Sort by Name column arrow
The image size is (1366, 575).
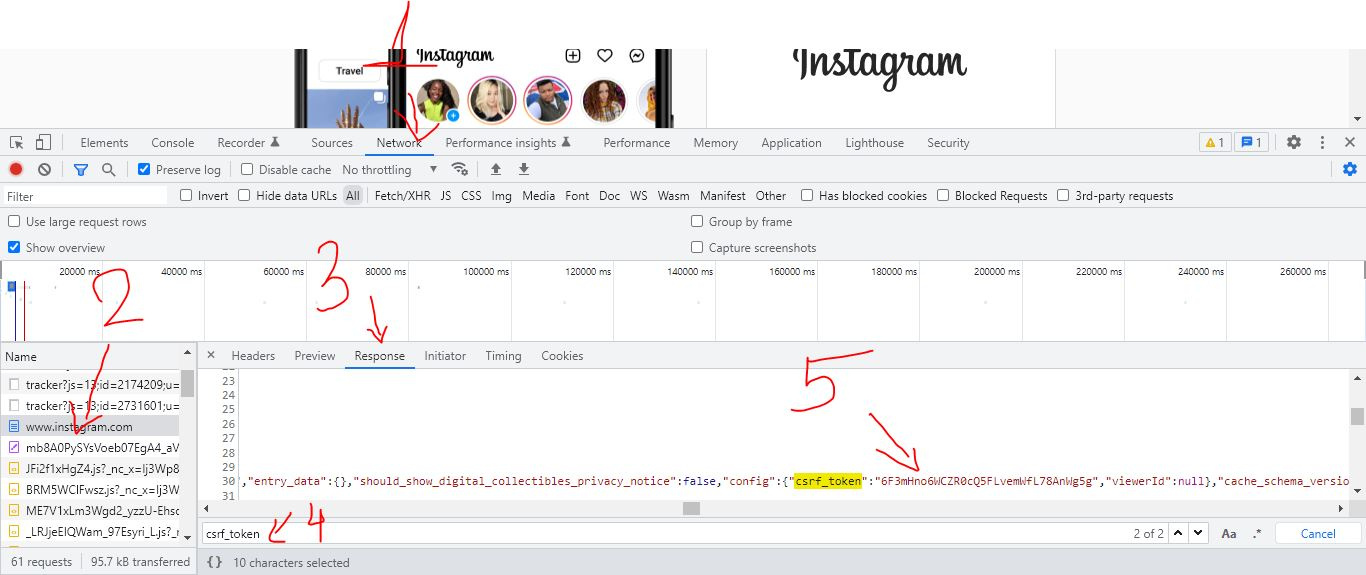tap(186, 353)
